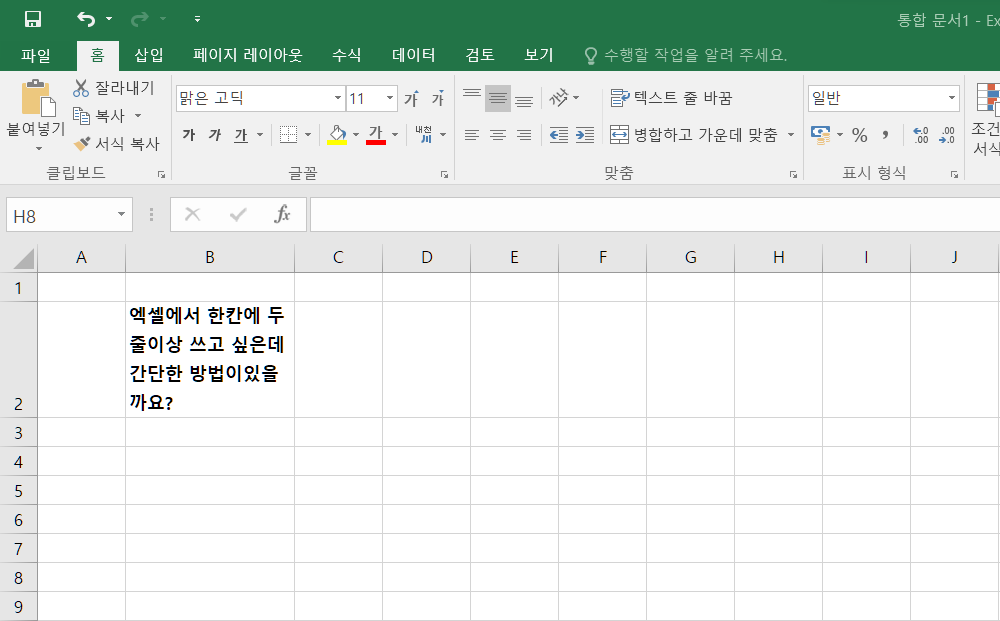Click the text orientation icon
1000x621 pixels.
coord(559,98)
